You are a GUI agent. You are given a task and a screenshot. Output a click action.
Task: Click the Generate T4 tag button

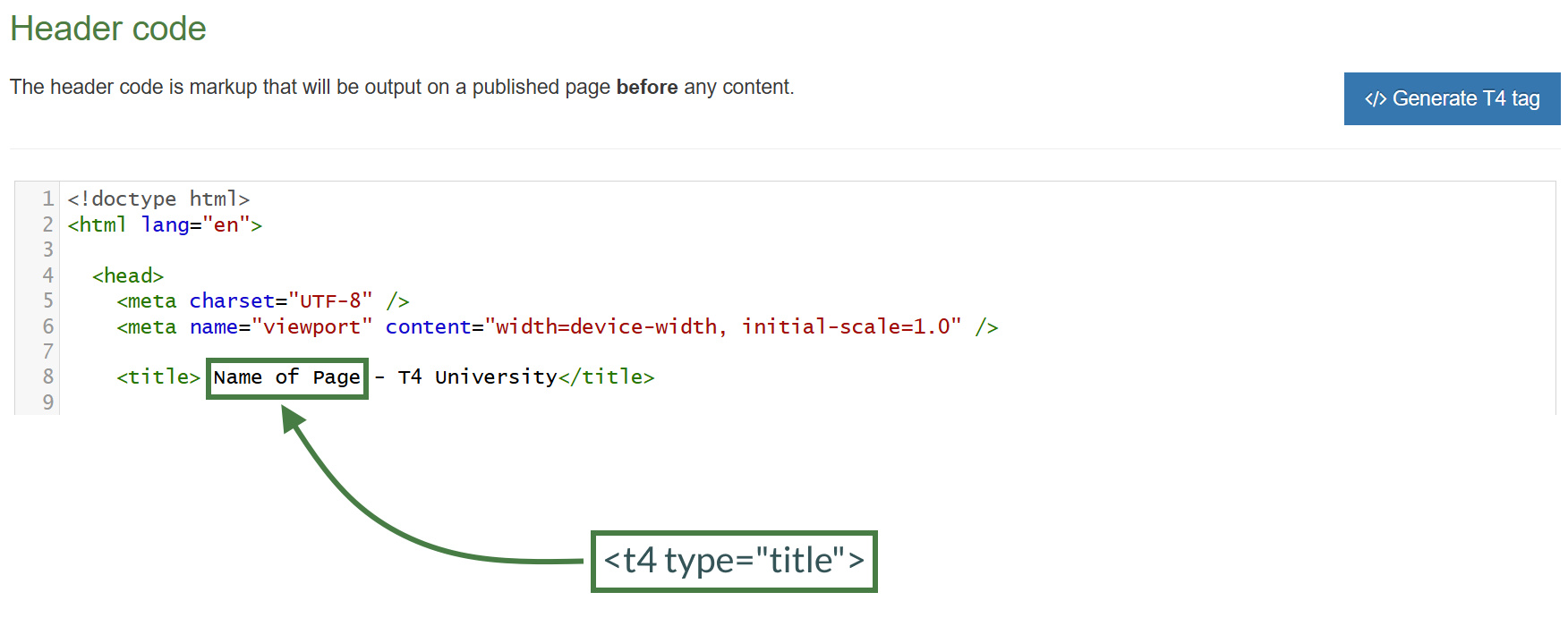[x=1452, y=98]
